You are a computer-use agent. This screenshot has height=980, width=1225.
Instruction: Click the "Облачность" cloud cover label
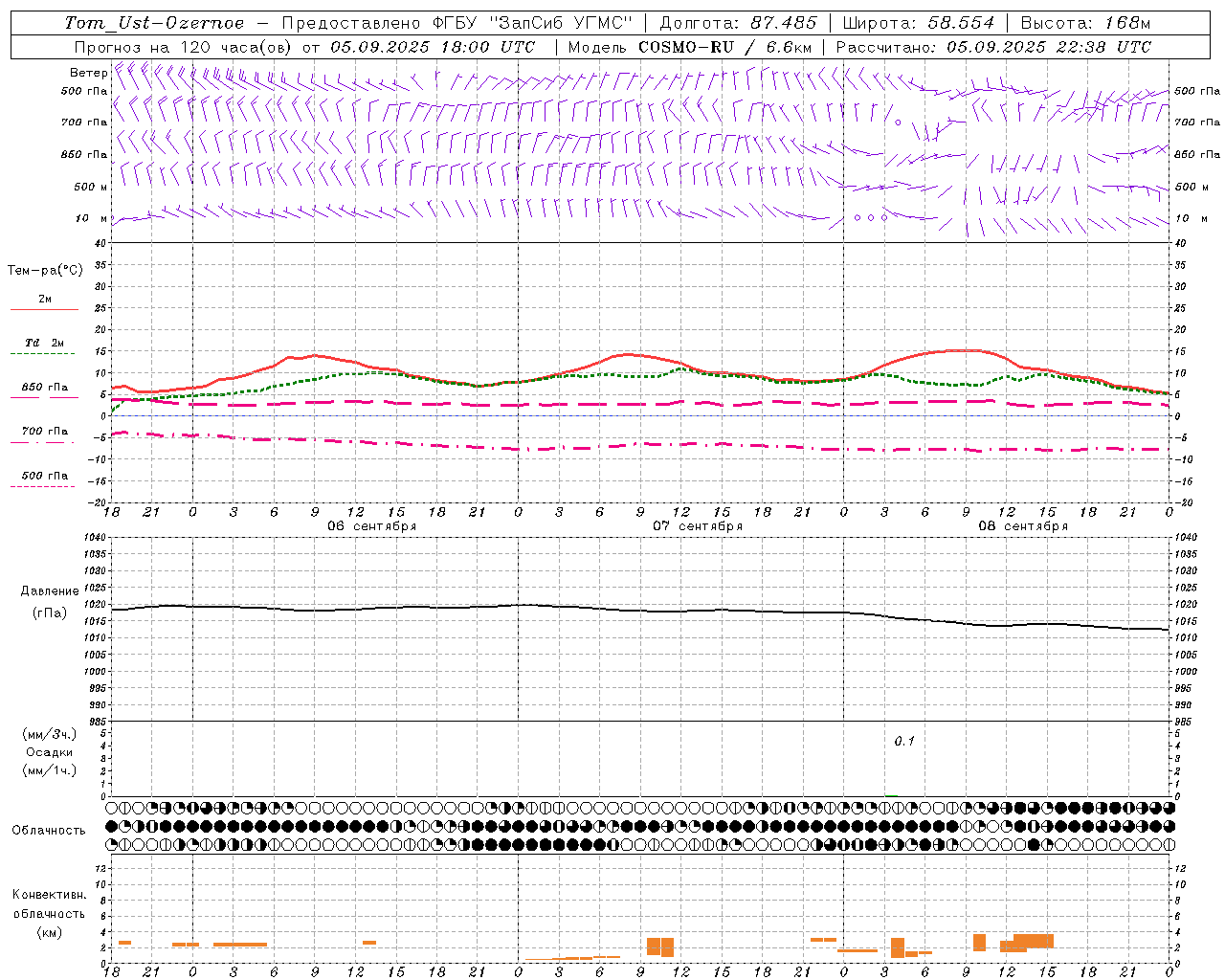[49, 831]
